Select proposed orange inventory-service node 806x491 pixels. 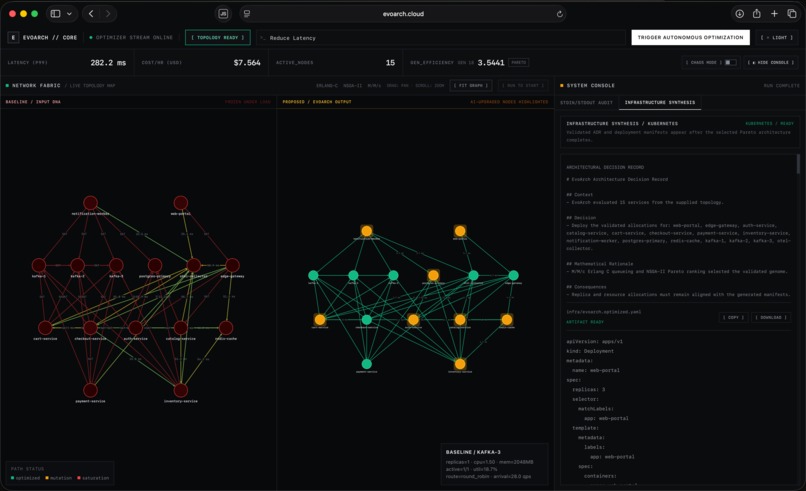point(460,364)
